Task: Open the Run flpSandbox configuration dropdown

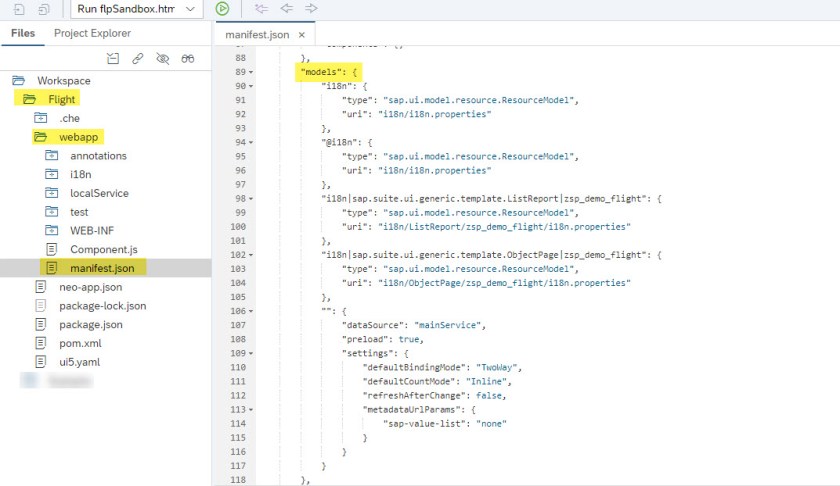Action: tap(137, 9)
